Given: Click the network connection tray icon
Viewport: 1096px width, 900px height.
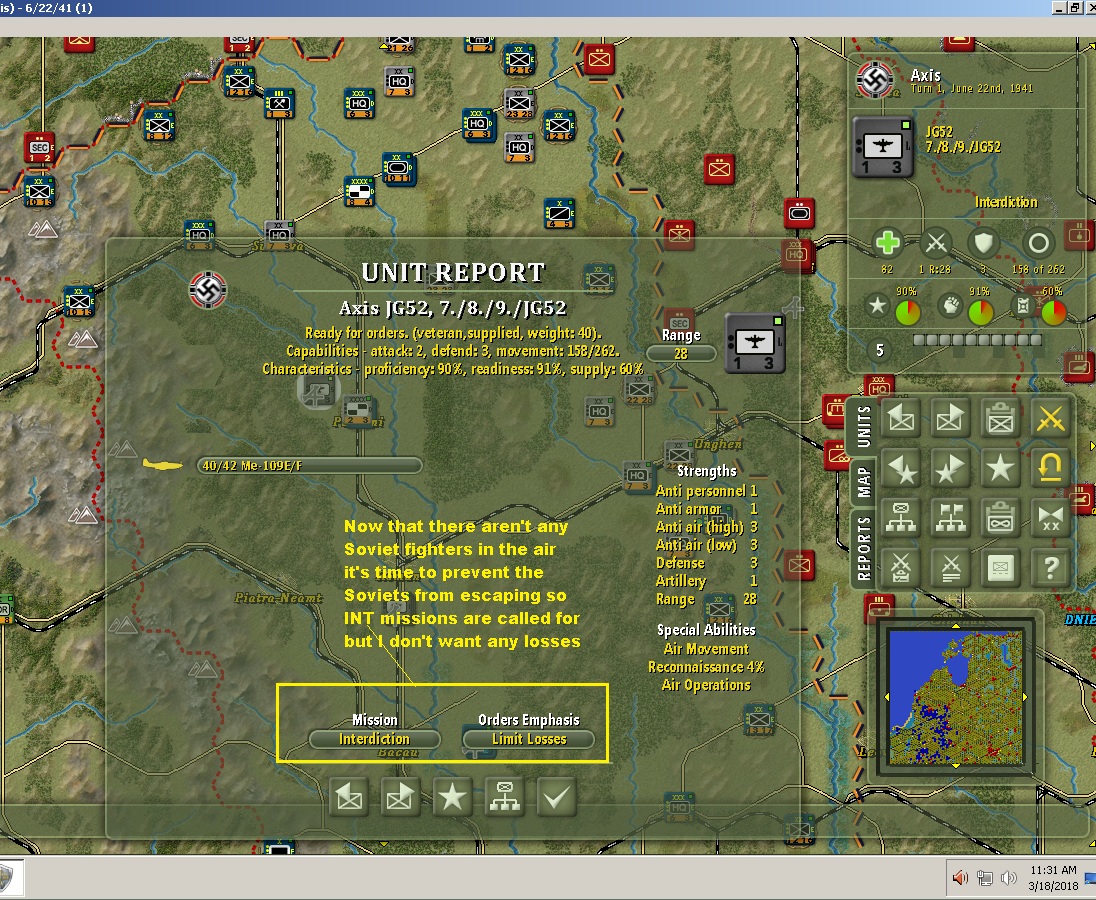Looking at the screenshot, I should click(985, 878).
